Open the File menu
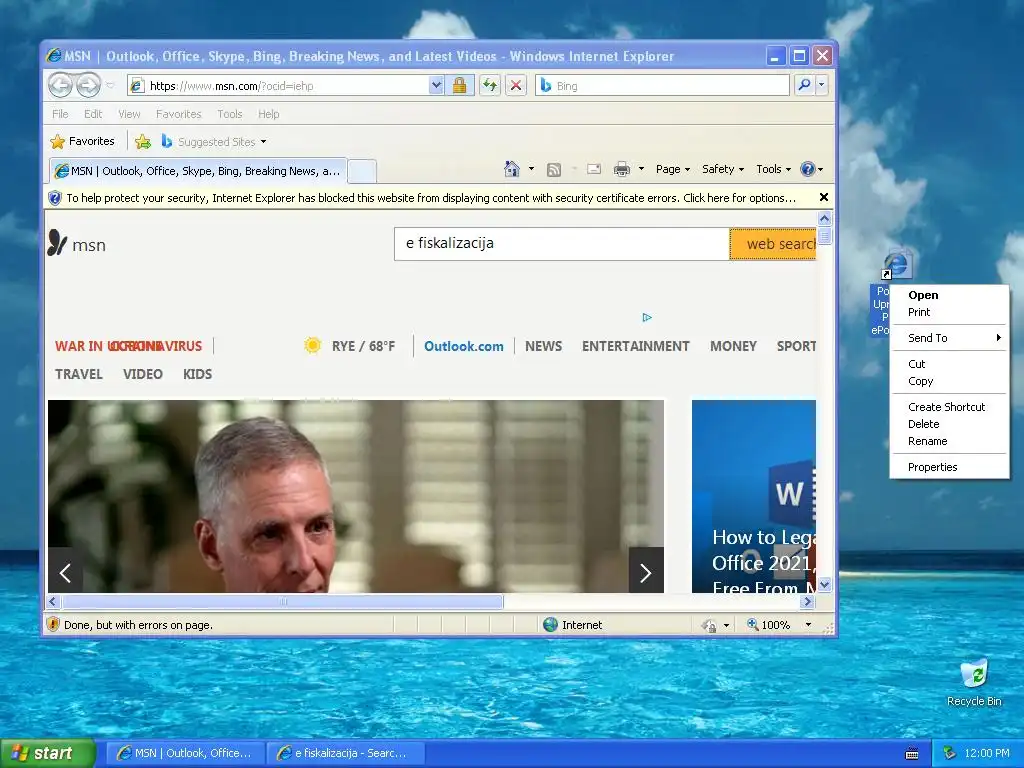Viewport: 1024px width, 768px height. coord(60,114)
